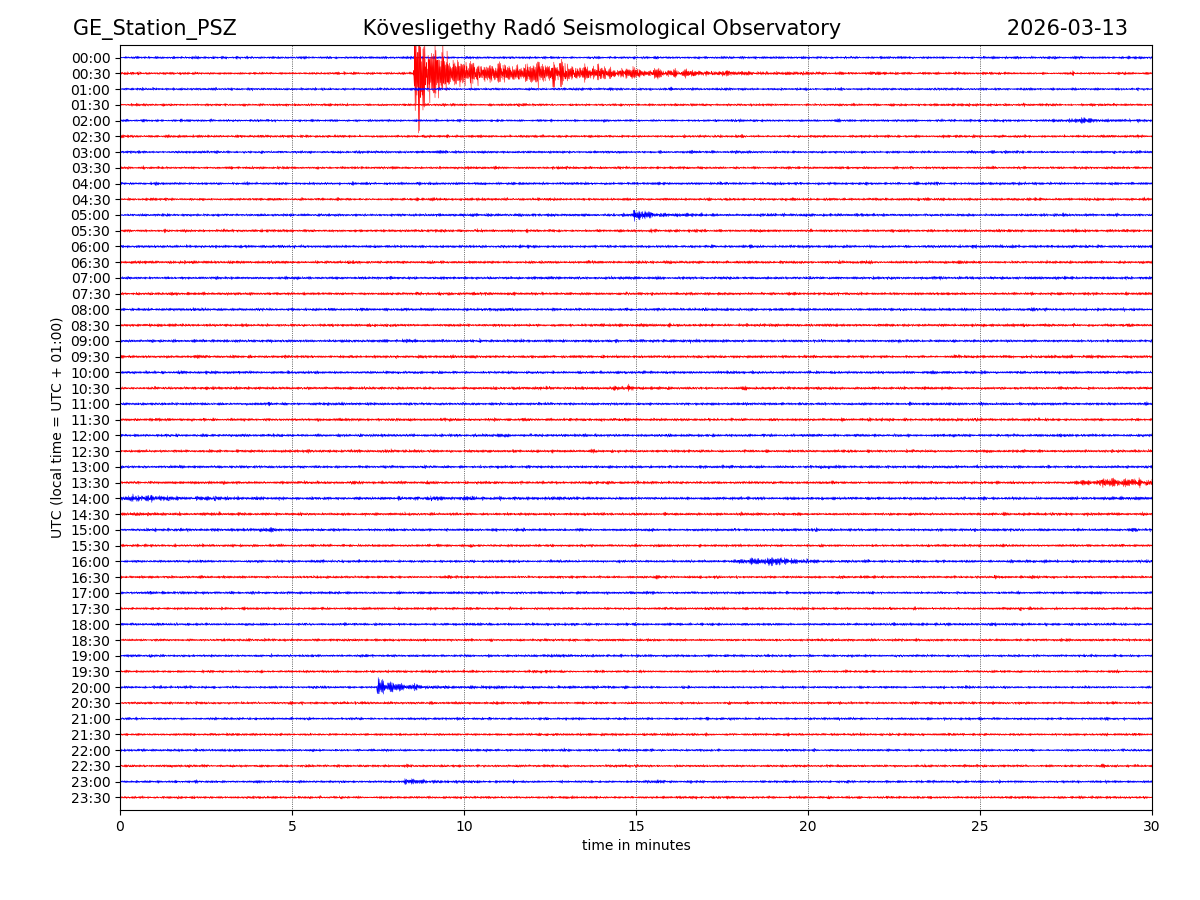Click the GE_Station_PSZ station label

click(154, 28)
